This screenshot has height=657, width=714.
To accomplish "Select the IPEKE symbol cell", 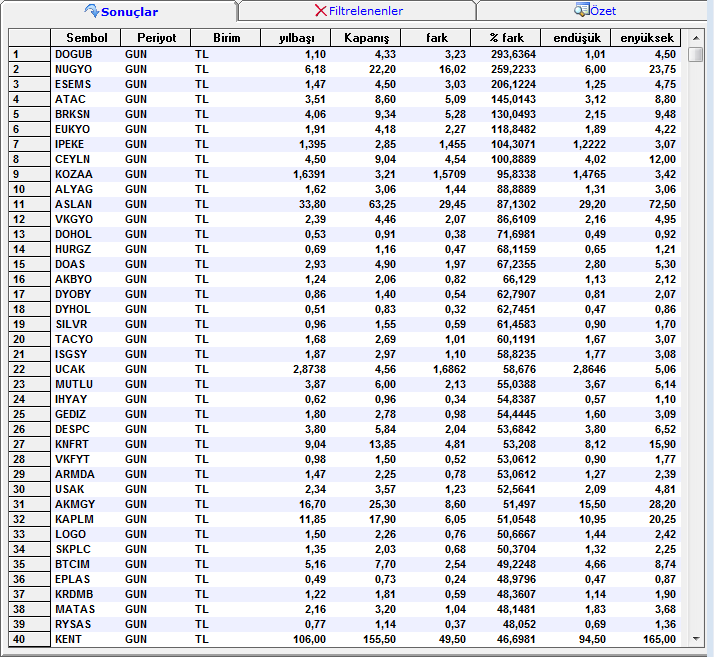I will point(86,144).
